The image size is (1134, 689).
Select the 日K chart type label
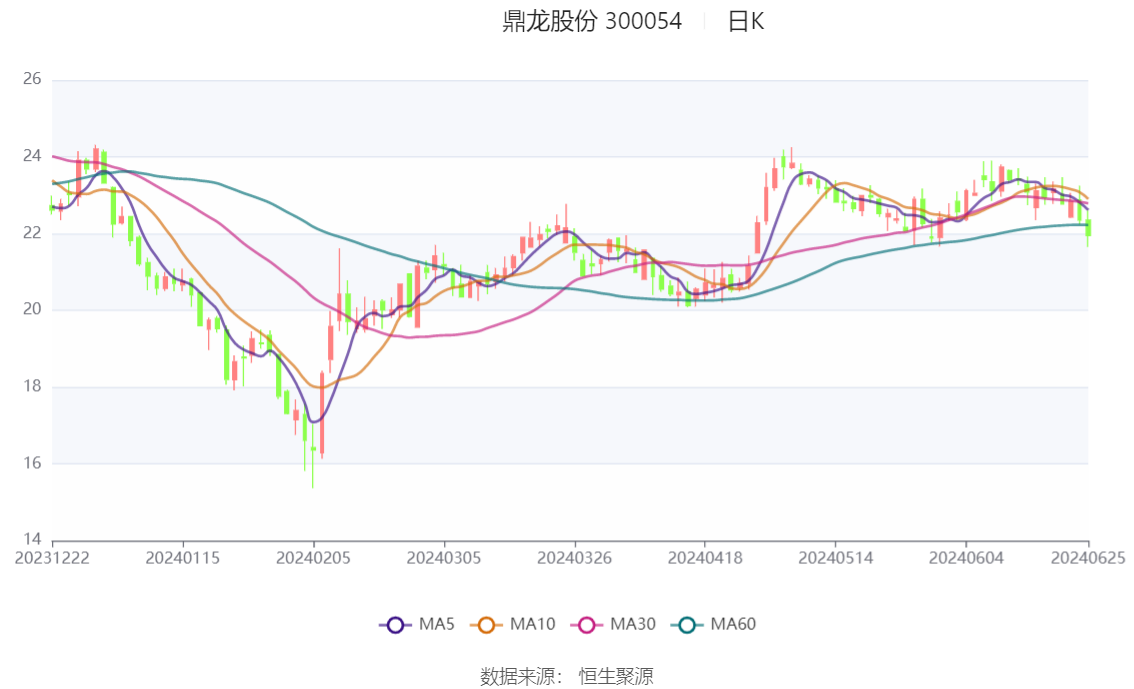(746, 21)
